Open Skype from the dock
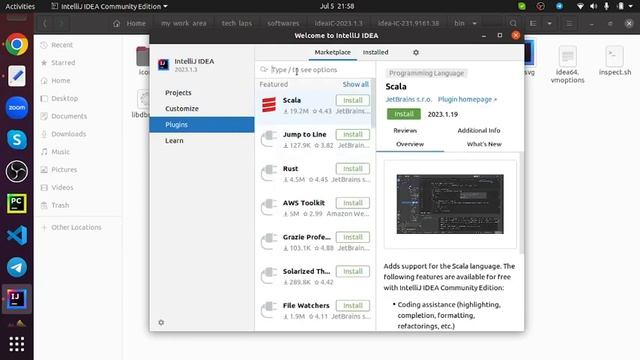The height and width of the screenshot is (360, 640). click(17, 140)
